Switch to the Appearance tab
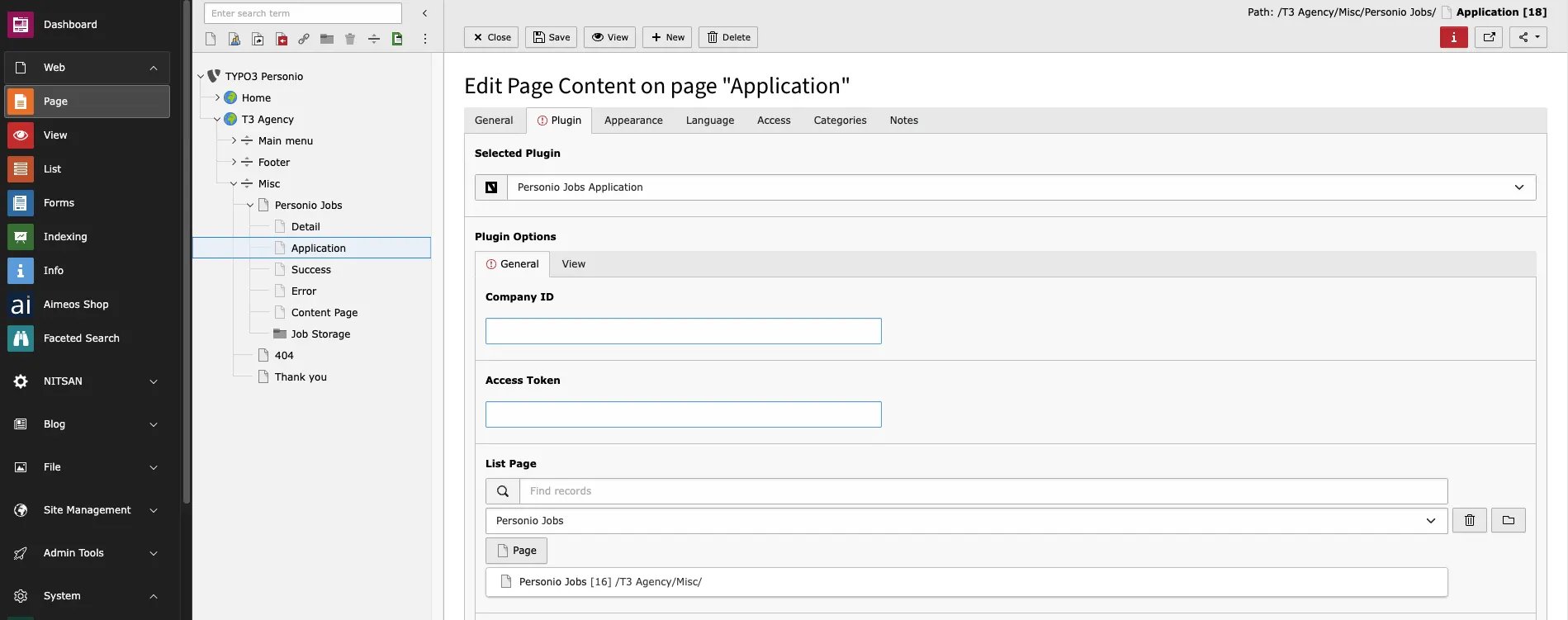 tap(633, 121)
